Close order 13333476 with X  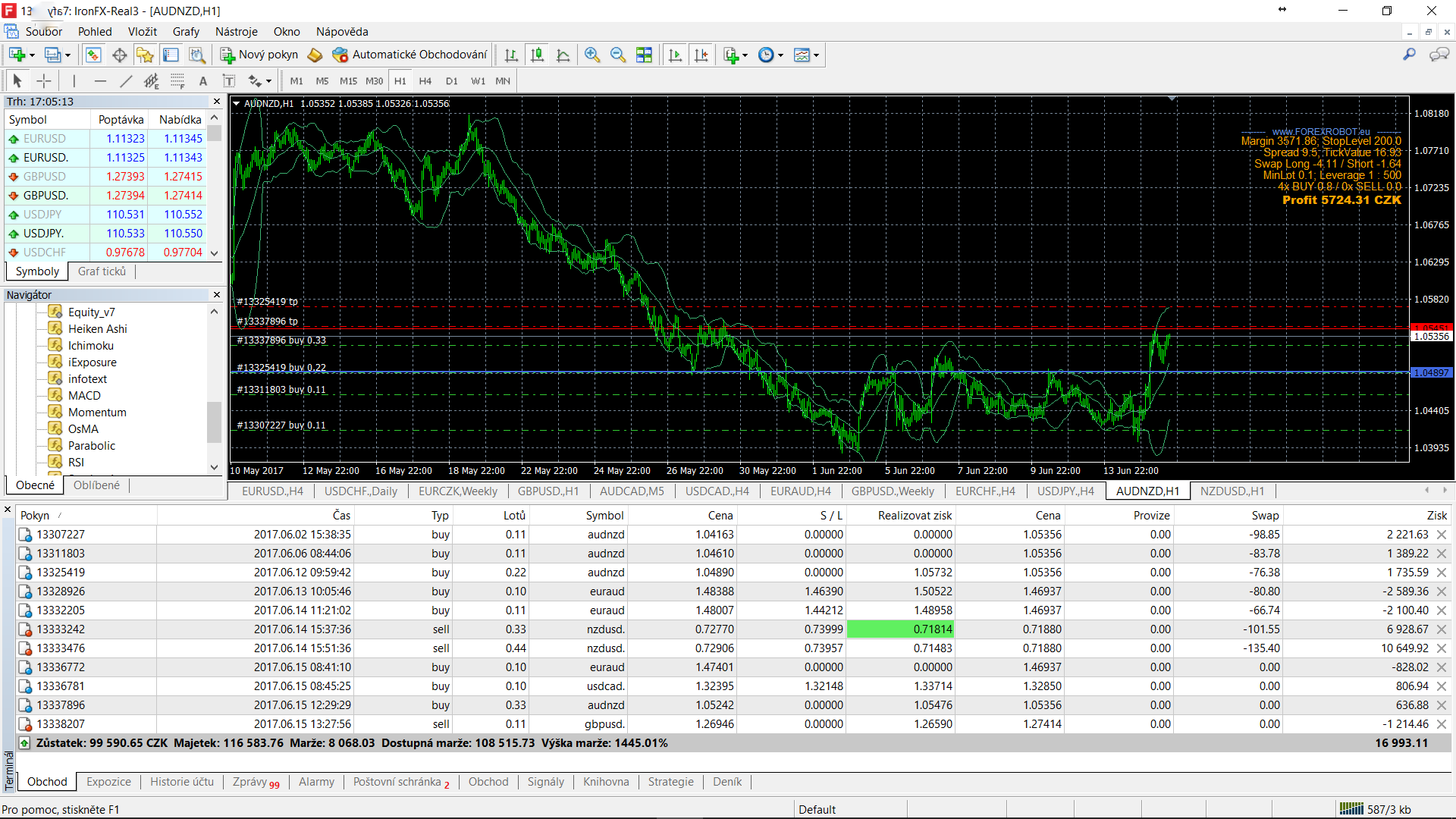[x=1442, y=648]
